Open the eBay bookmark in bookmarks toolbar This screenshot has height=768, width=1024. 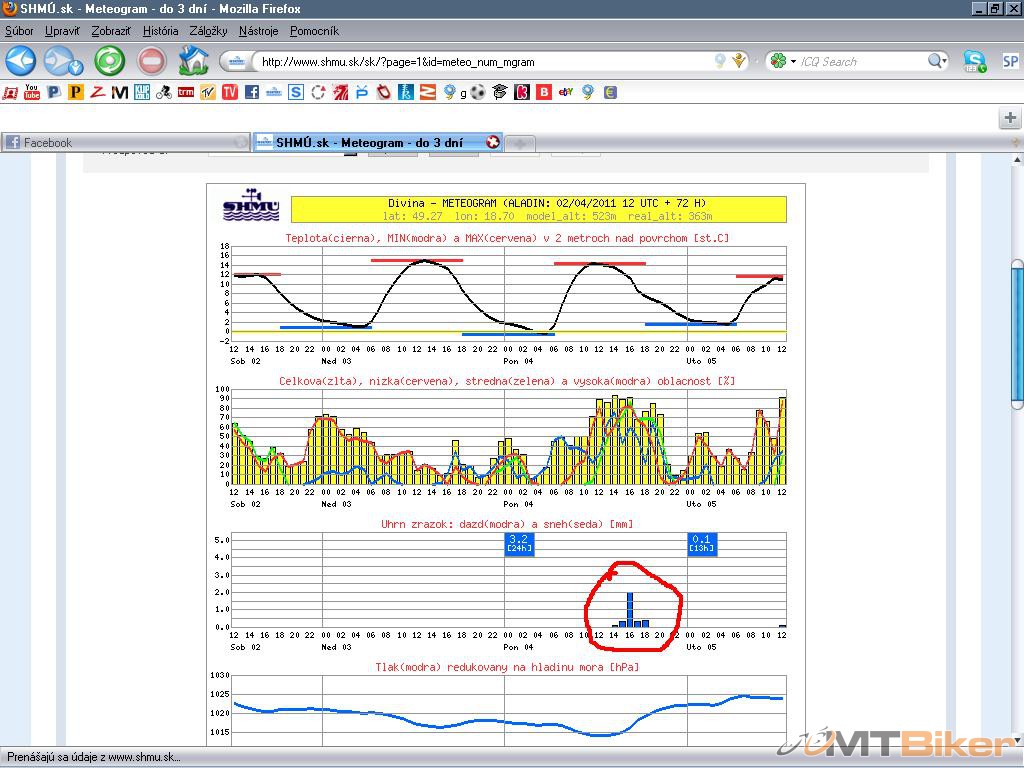pyautogui.click(x=565, y=92)
